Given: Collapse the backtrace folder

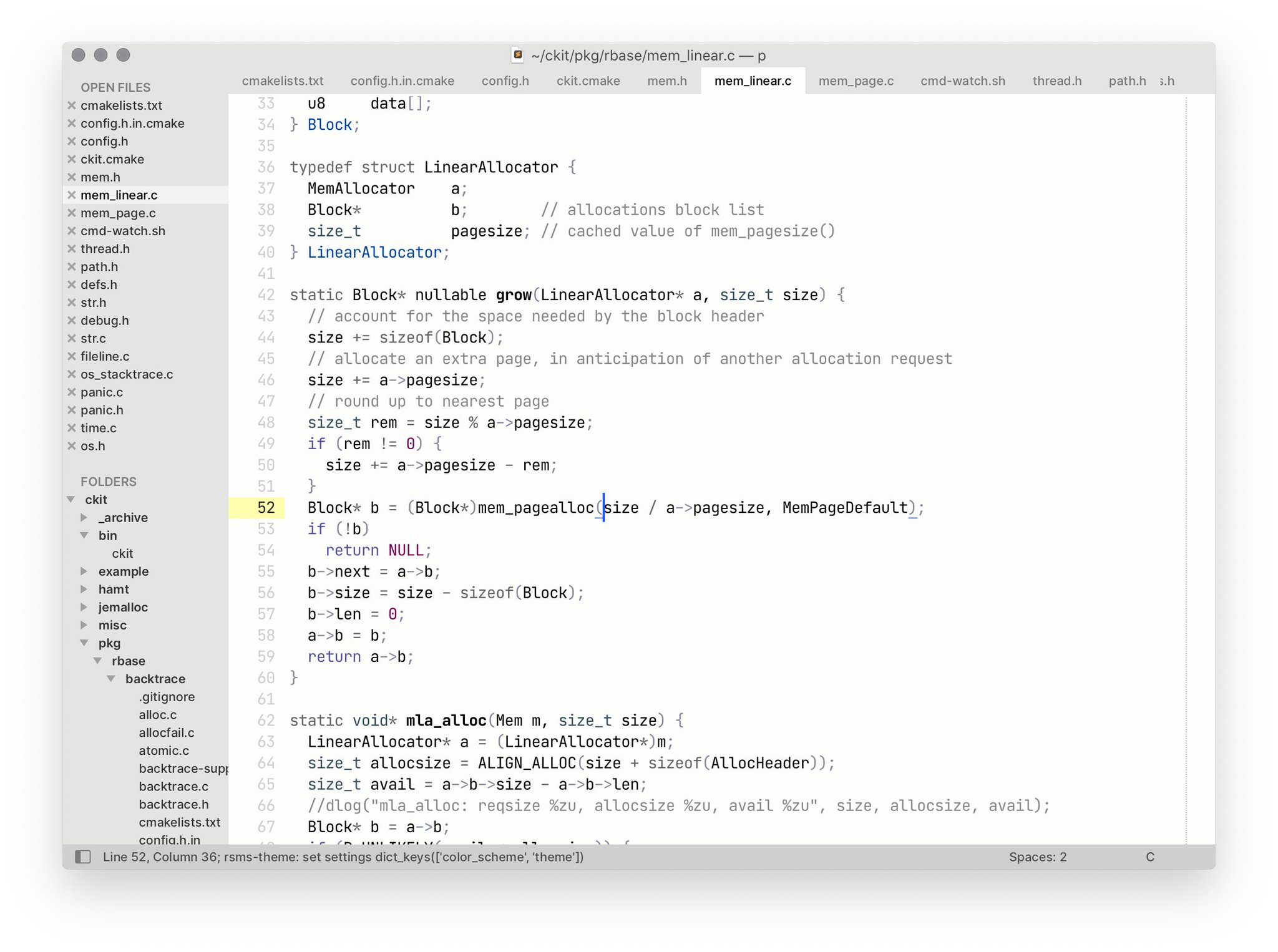Looking at the screenshot, I should point(112,678).
